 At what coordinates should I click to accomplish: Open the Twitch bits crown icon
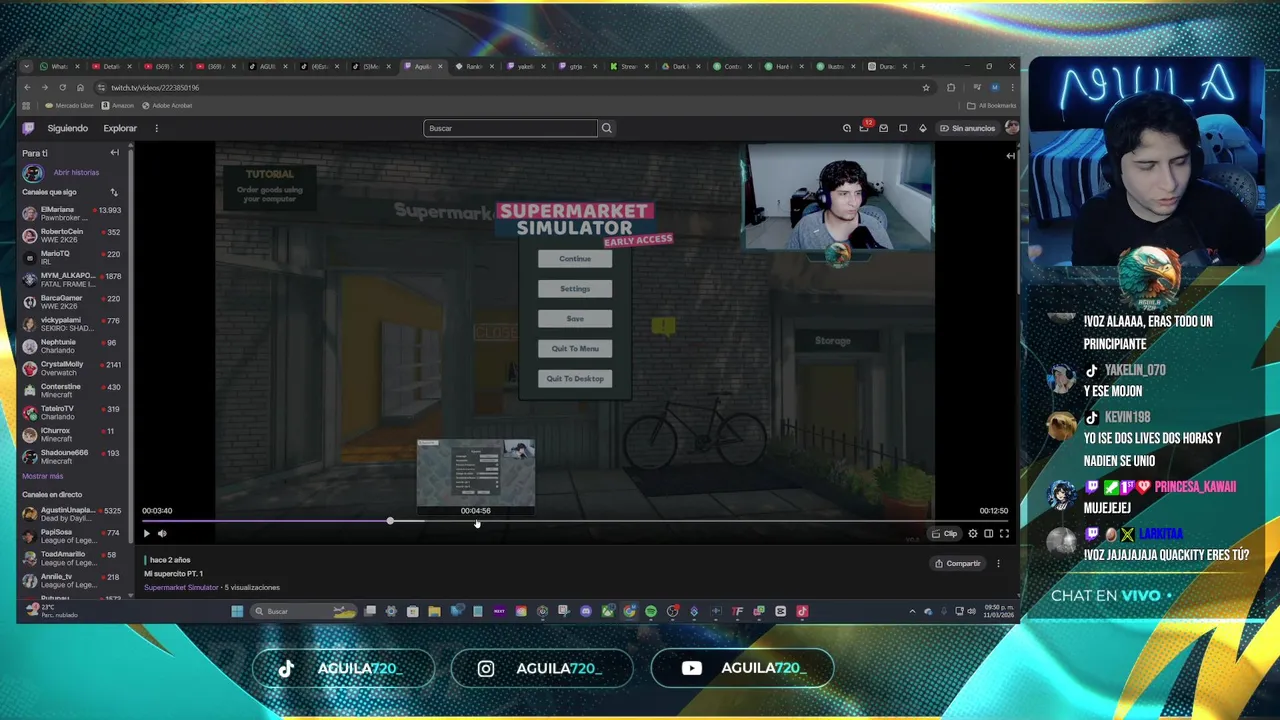tap(922, 128)
